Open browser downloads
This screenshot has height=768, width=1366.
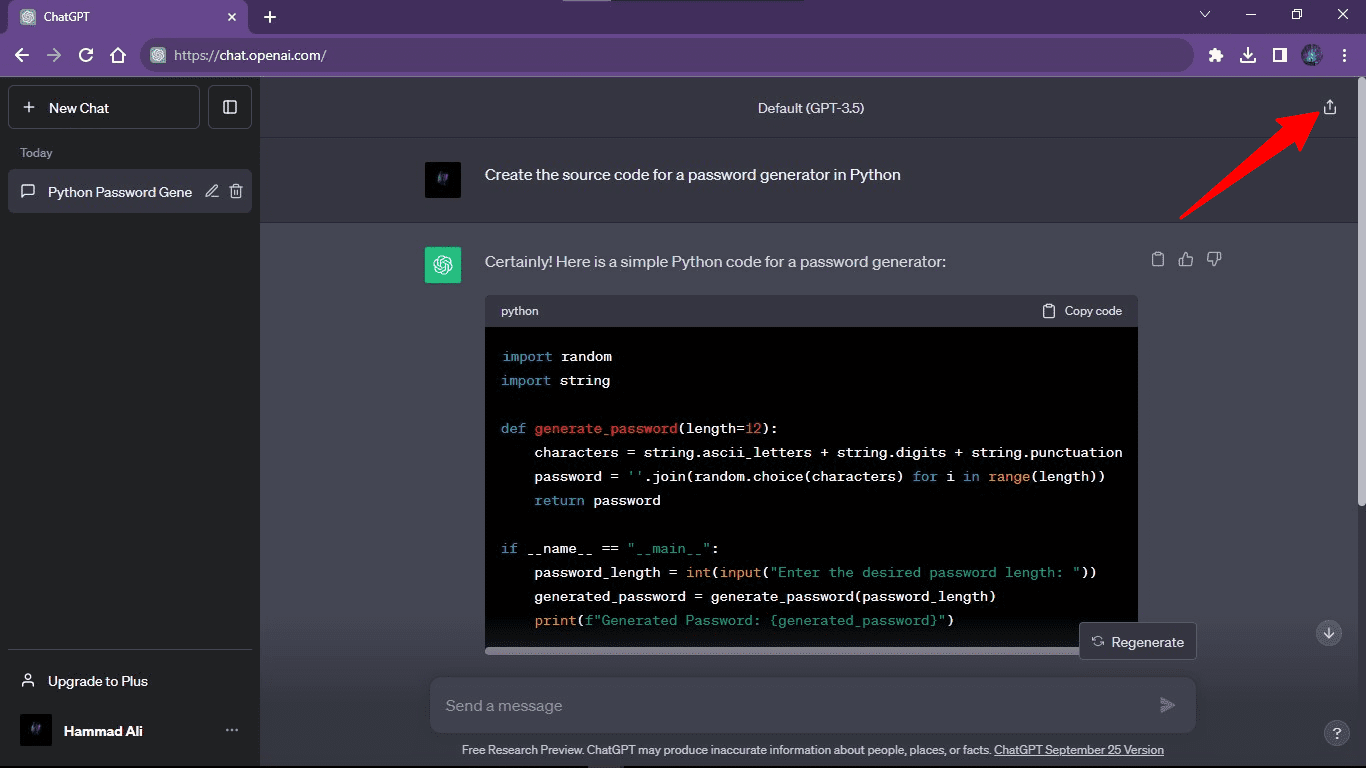(x=1248, y=56)
